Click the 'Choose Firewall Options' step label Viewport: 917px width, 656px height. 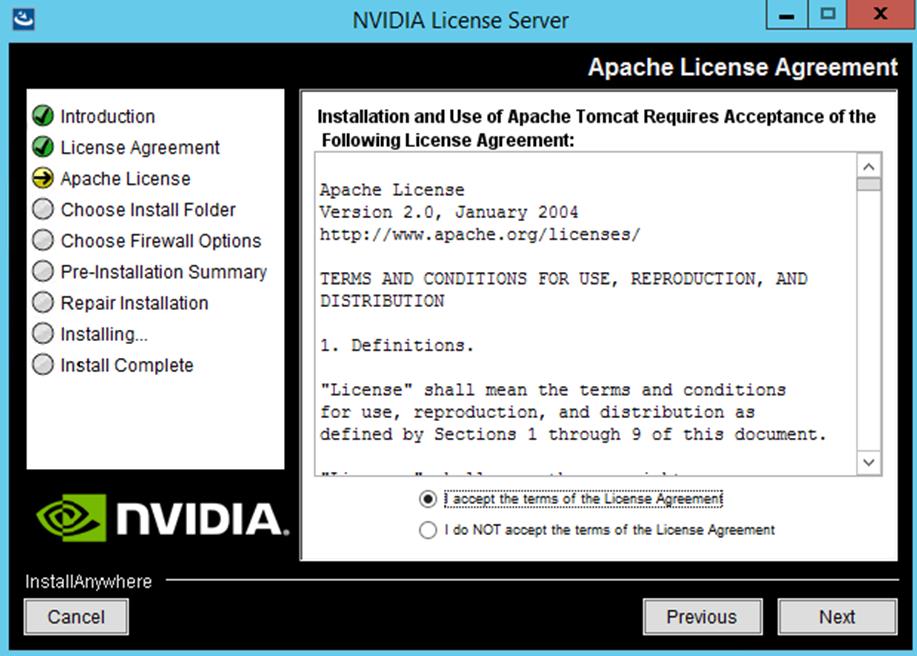pyautogui.click(x=161, y=240)
